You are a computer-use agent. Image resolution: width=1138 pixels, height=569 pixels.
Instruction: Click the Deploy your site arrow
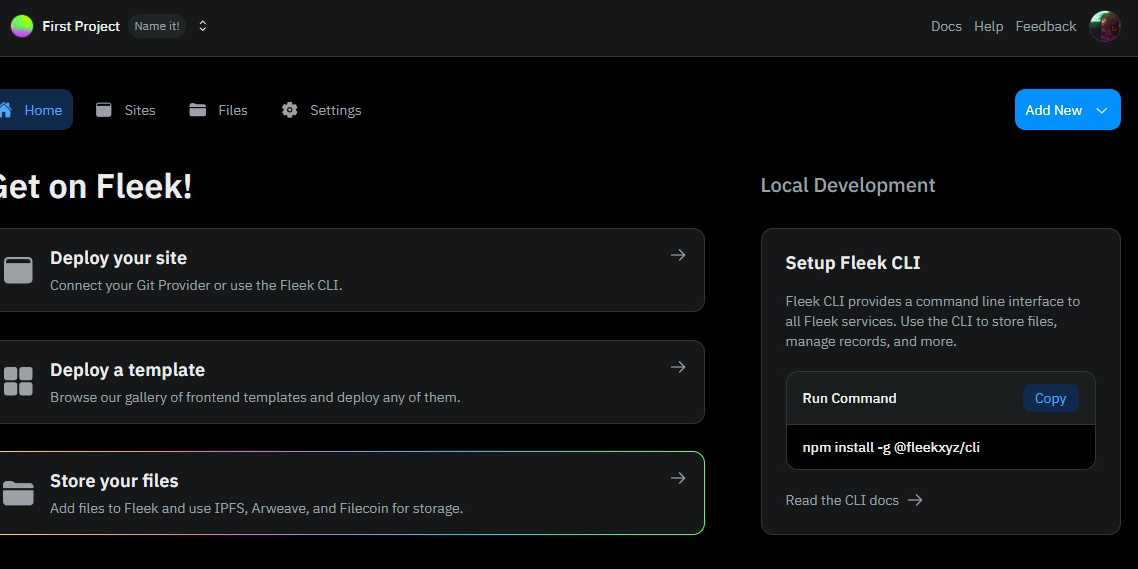coord(678,255)
